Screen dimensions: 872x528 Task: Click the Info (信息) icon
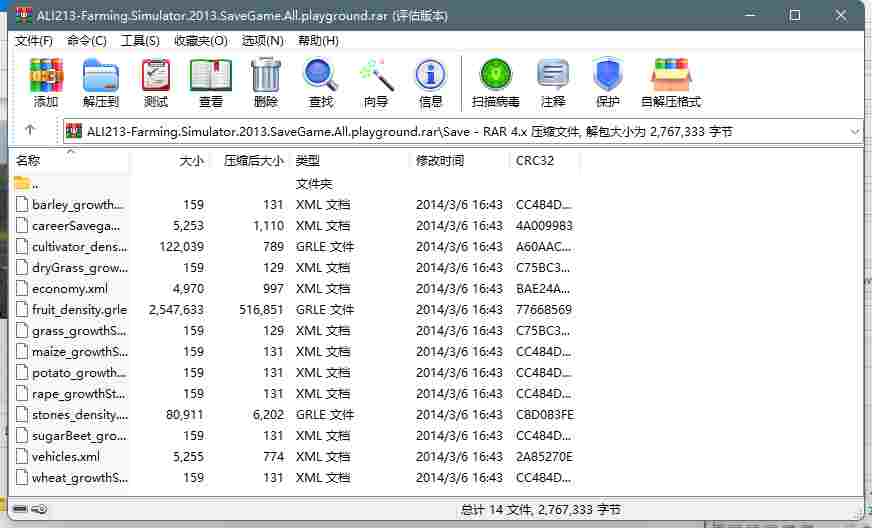430,76
